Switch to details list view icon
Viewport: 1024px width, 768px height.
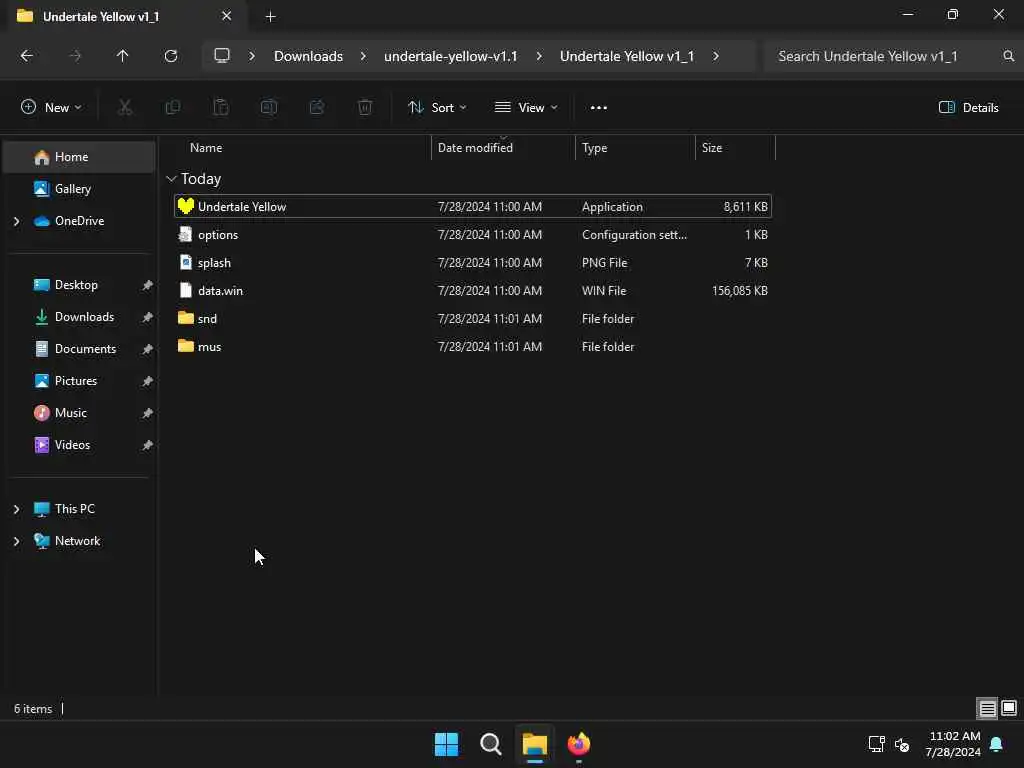pos(987,709)
